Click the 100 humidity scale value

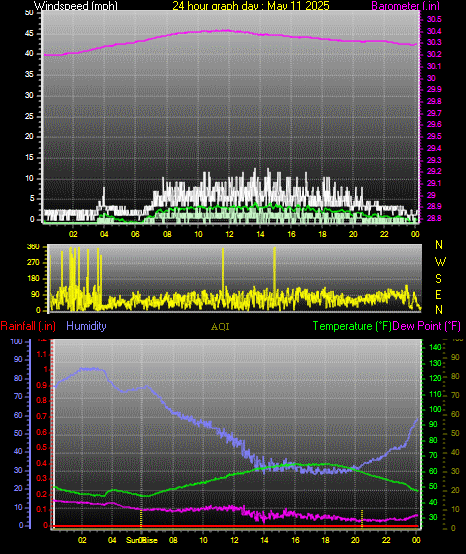[x=17, y=341]
